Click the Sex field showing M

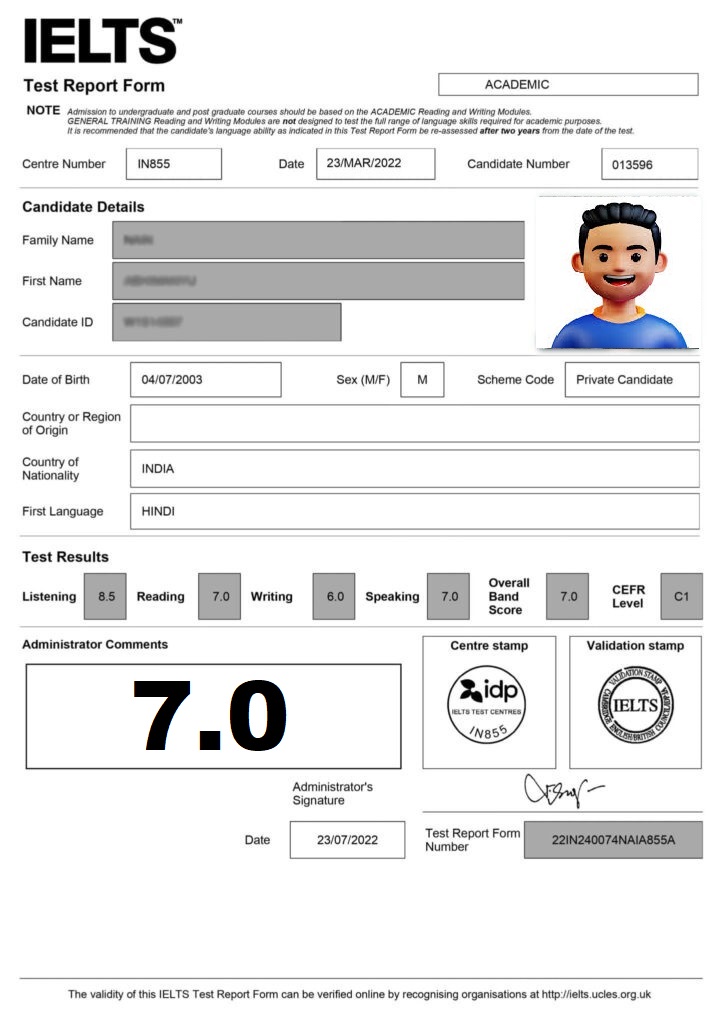click(422, 380)
